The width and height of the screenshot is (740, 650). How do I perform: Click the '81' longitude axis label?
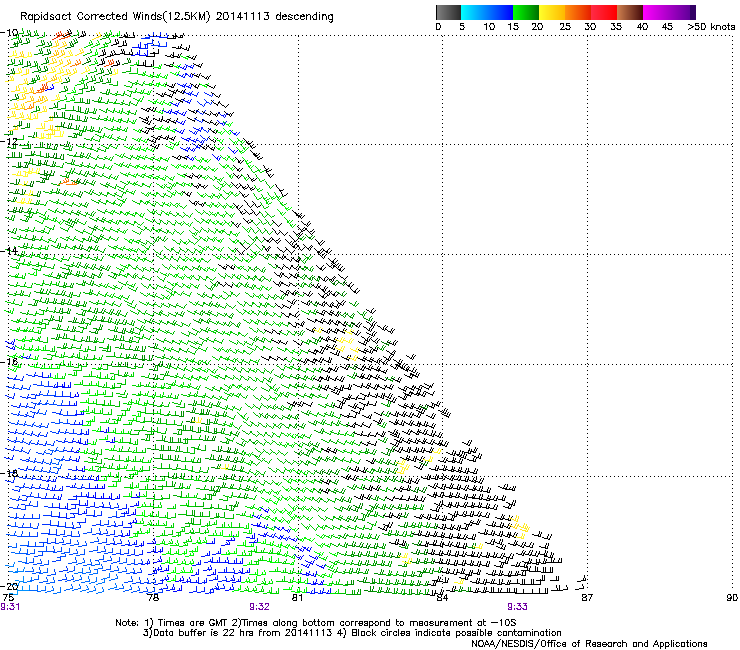tap(297, 598)
